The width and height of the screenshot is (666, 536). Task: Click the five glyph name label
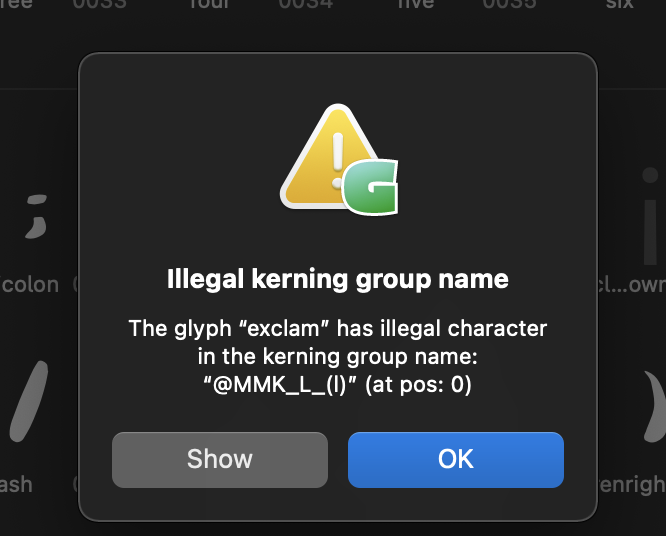(x=415, y=4)
